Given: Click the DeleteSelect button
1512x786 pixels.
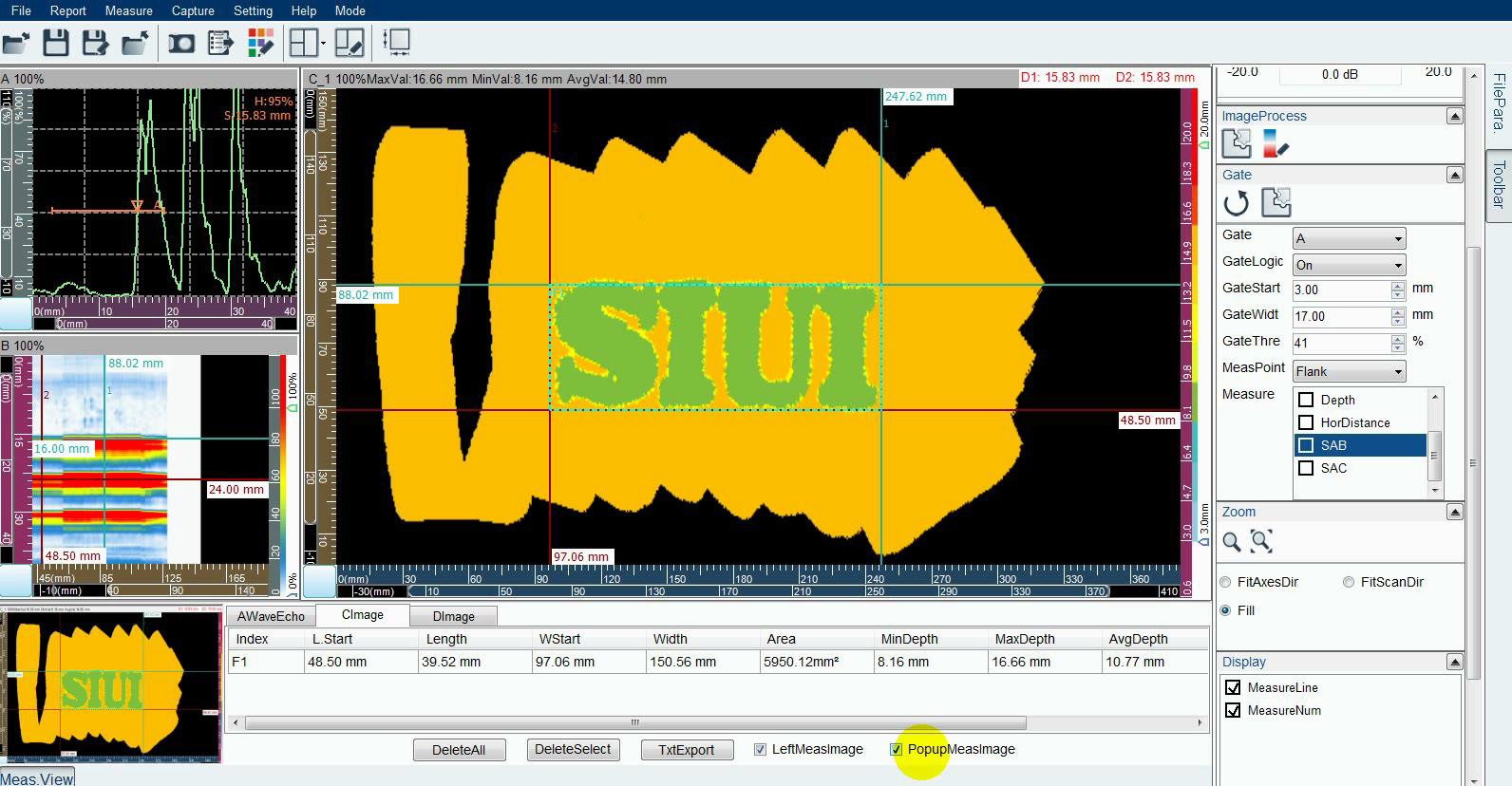Looking at the screenshot, I should pyautogui.click(x=573, y=750).
